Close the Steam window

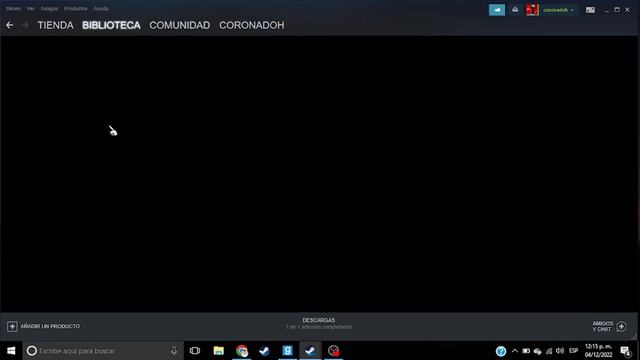pyautogui.click(x=627, y=10)
